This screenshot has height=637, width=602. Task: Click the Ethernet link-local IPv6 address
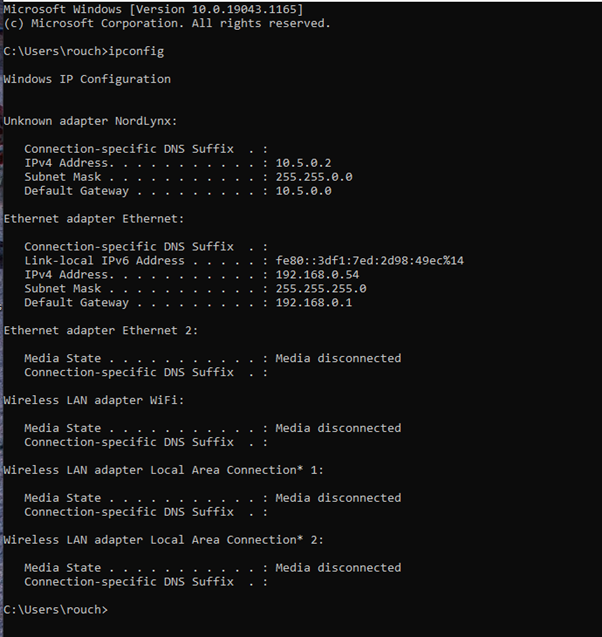point(370,260)
